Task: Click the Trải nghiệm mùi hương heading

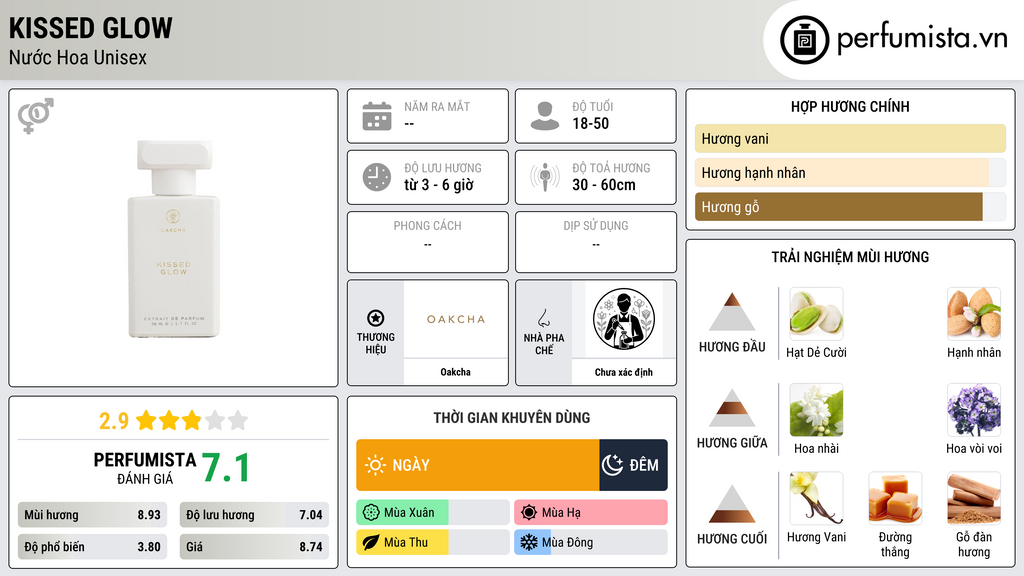Action: click(850, 257)
